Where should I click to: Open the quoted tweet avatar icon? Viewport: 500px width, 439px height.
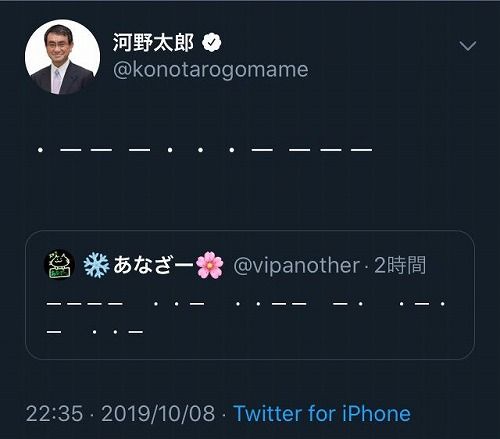click(x=59, y=264)
